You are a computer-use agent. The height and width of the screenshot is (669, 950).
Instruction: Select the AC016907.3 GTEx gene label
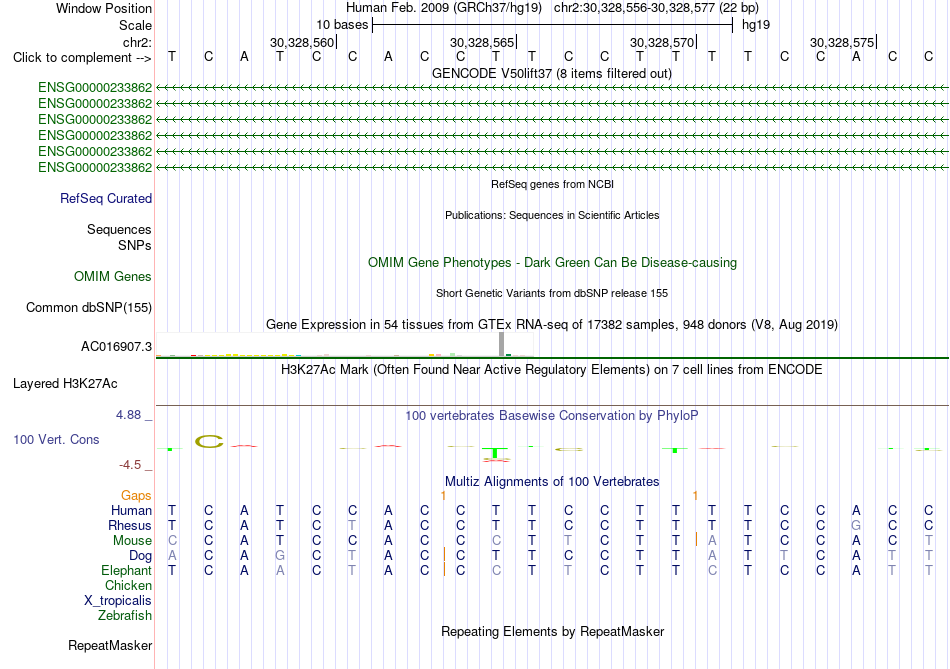(116, 347)
